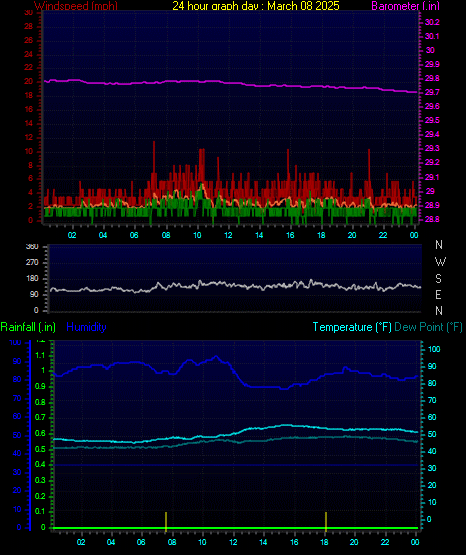The height and width of the screenshot is (555, 466).
Task: Click the sunrise yellow marker near 08 hour
Action: point(166,521)
